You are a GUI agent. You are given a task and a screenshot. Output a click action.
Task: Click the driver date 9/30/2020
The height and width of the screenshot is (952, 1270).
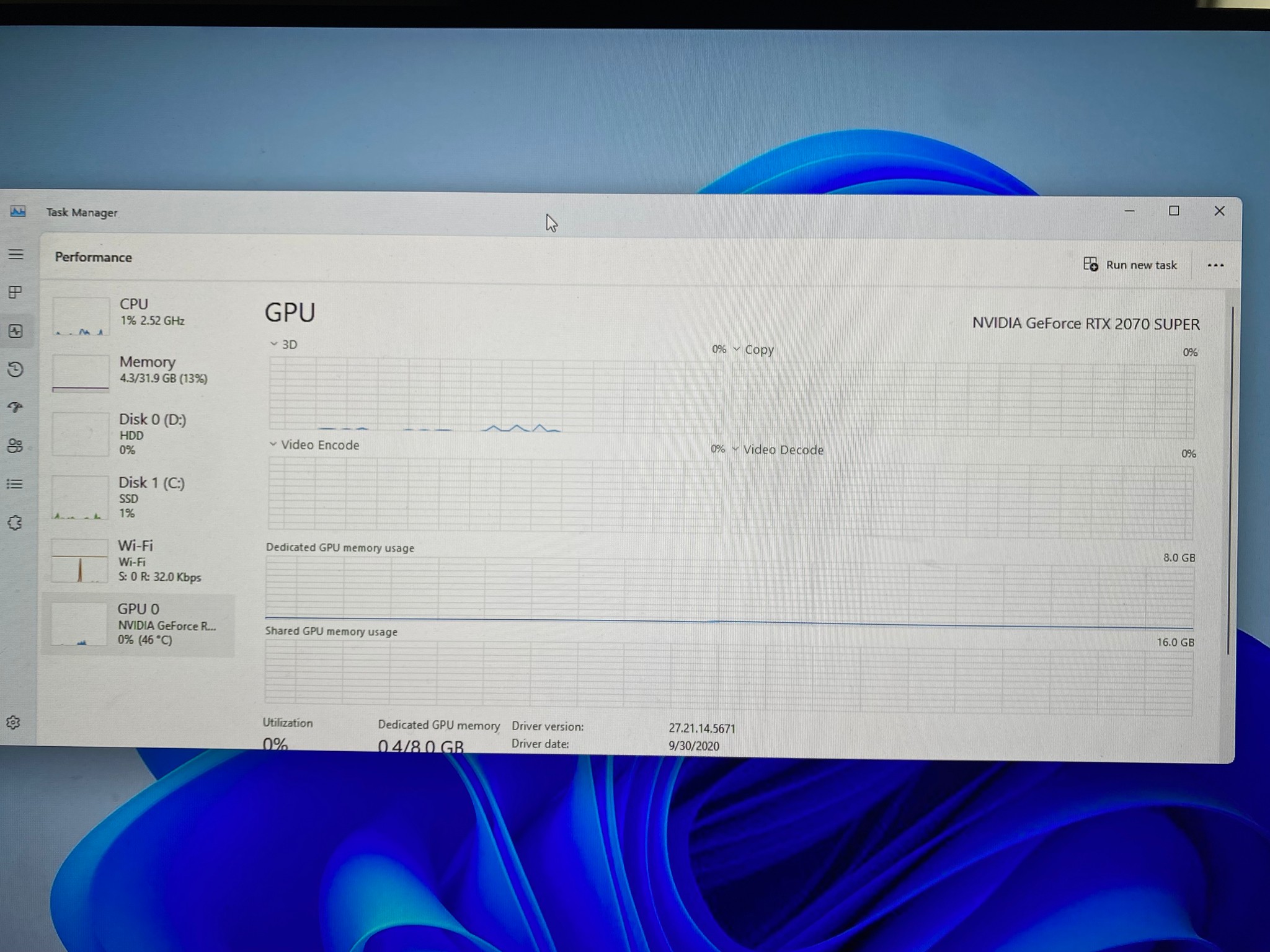(x=694, y=746)
